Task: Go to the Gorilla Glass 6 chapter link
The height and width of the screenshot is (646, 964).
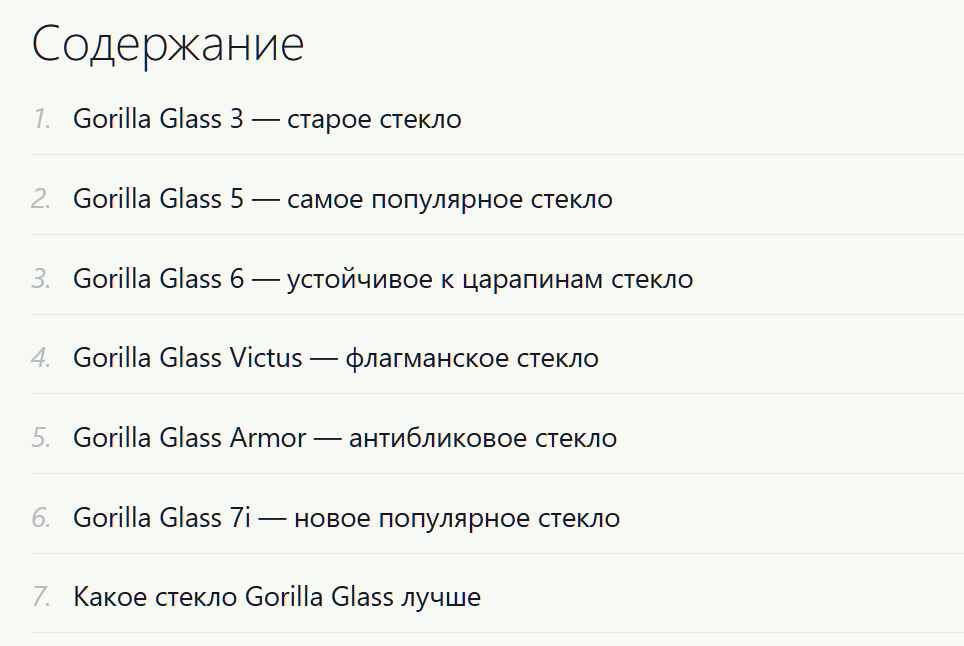Action: click(383, 279)
